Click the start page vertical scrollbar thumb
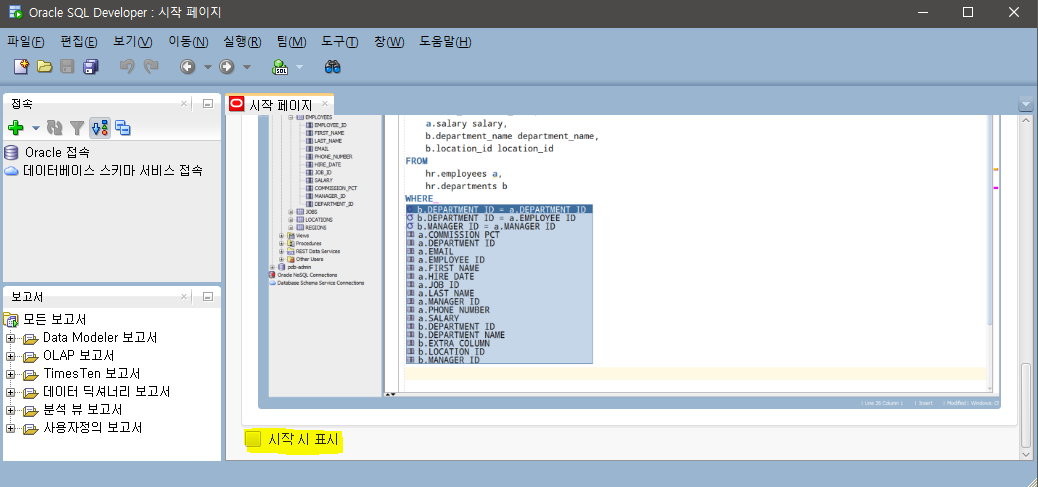 click(x=1026, y=405)
